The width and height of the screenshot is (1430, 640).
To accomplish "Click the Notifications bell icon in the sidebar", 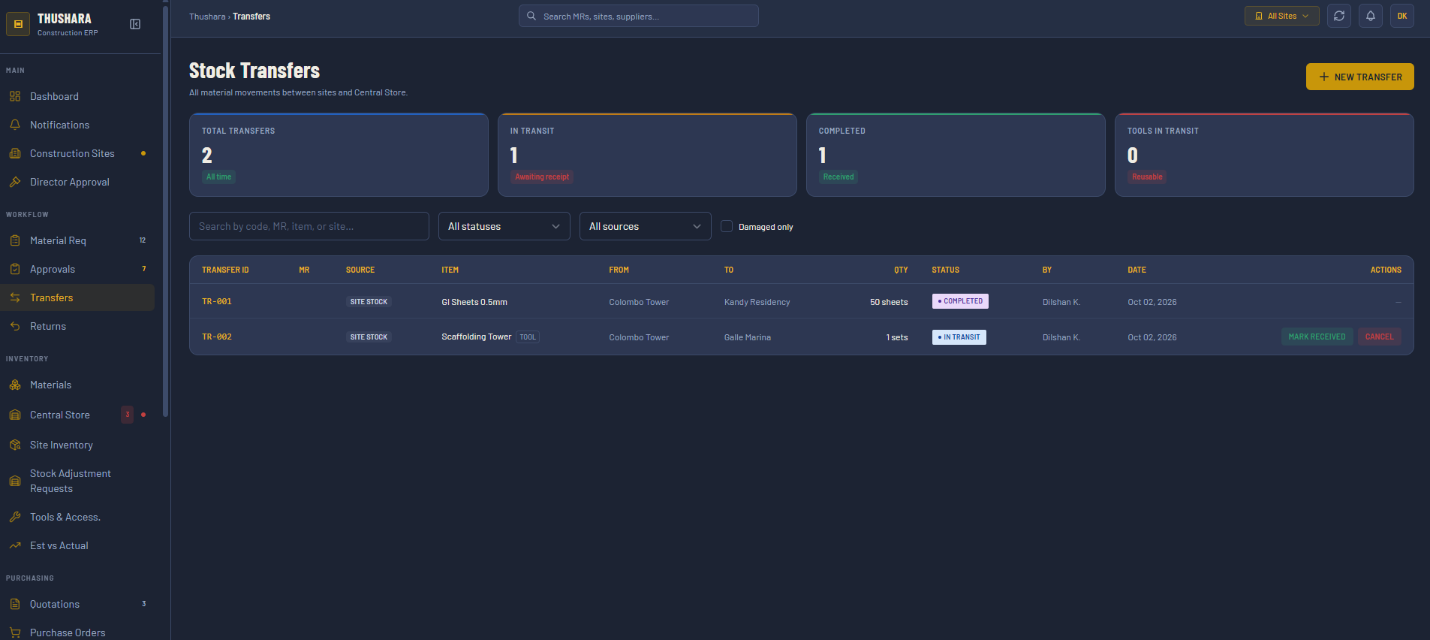I will (15, 125).
